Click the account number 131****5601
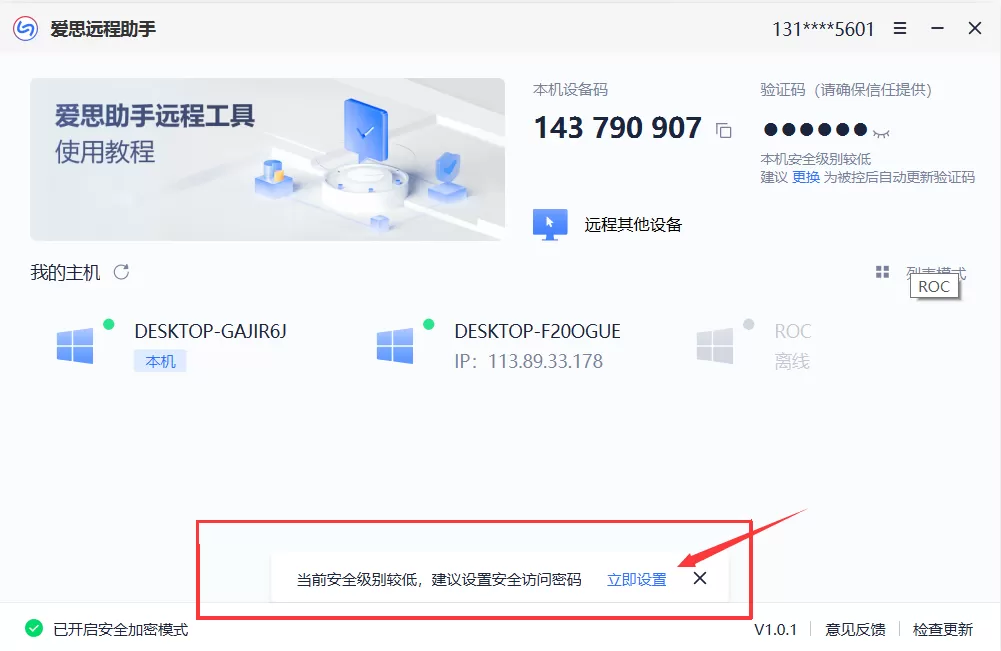The width and height of the screenshot is (1001, 651). (x=822, y=29)
